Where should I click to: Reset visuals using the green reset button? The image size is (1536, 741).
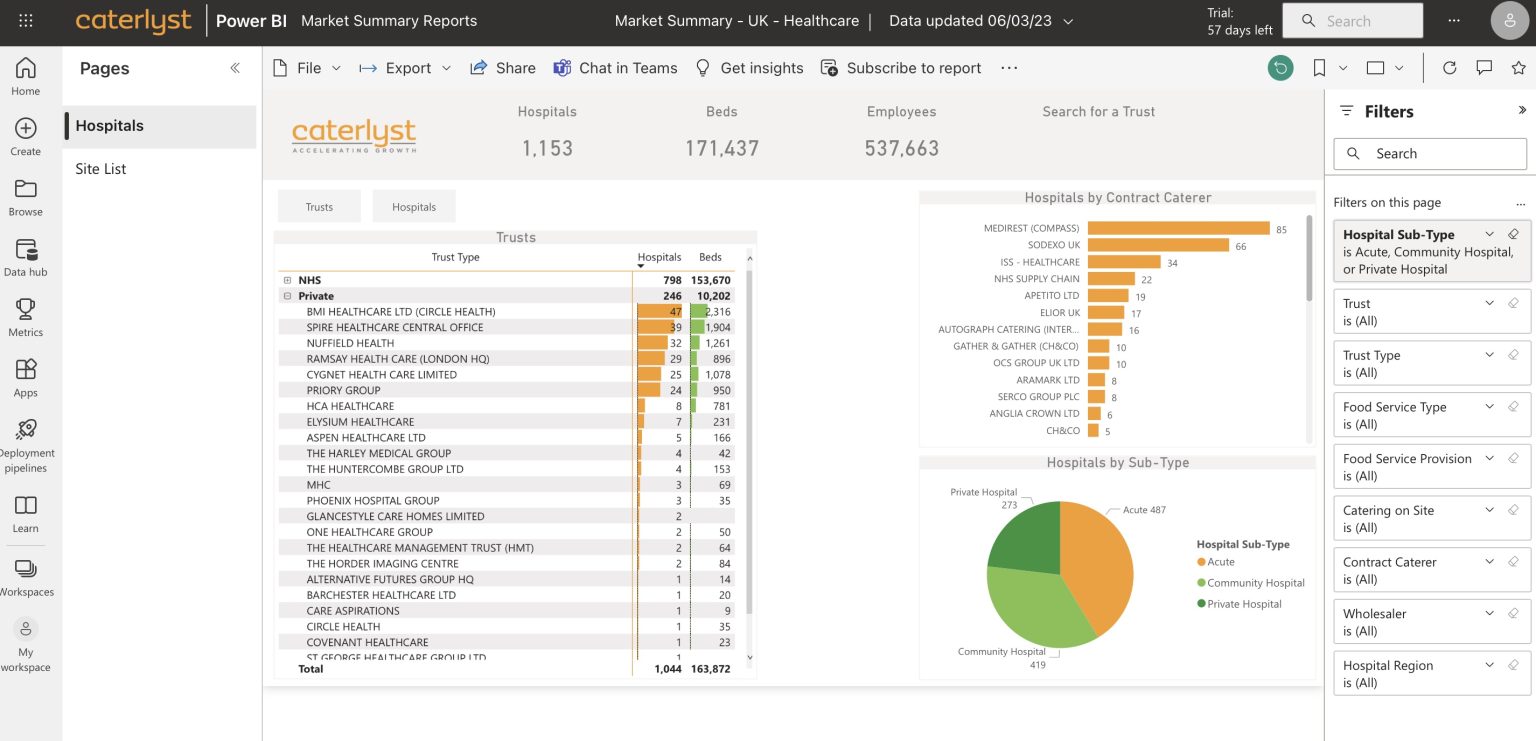tap(1281, 67)
